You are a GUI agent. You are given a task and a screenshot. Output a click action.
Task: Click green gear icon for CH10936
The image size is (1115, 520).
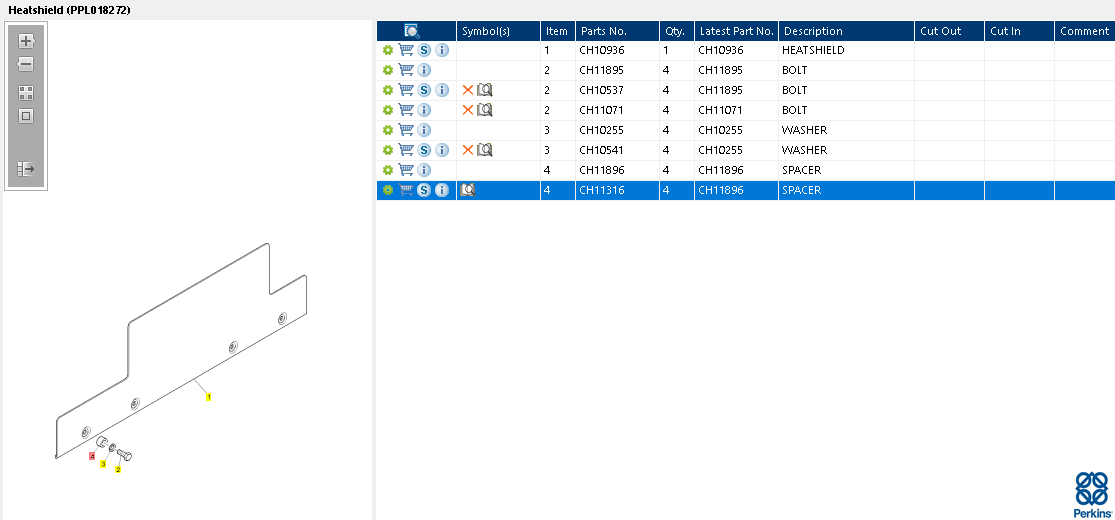coord(388,50)
